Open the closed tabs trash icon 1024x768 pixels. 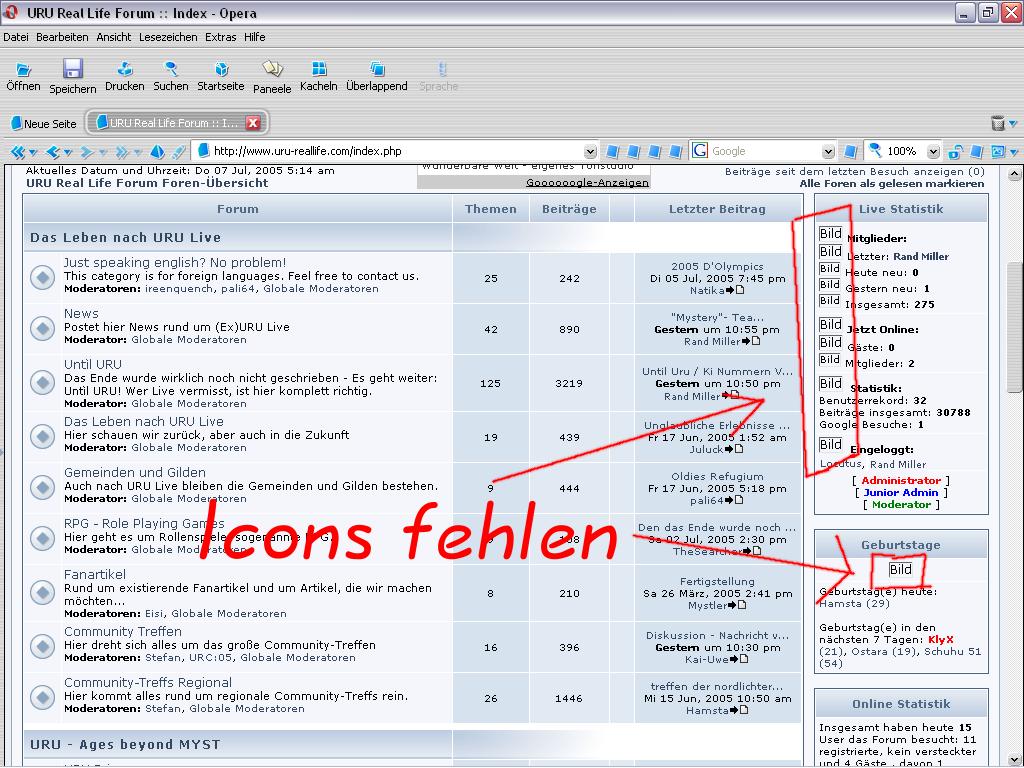pyautogui.click(x=998, y=123)
